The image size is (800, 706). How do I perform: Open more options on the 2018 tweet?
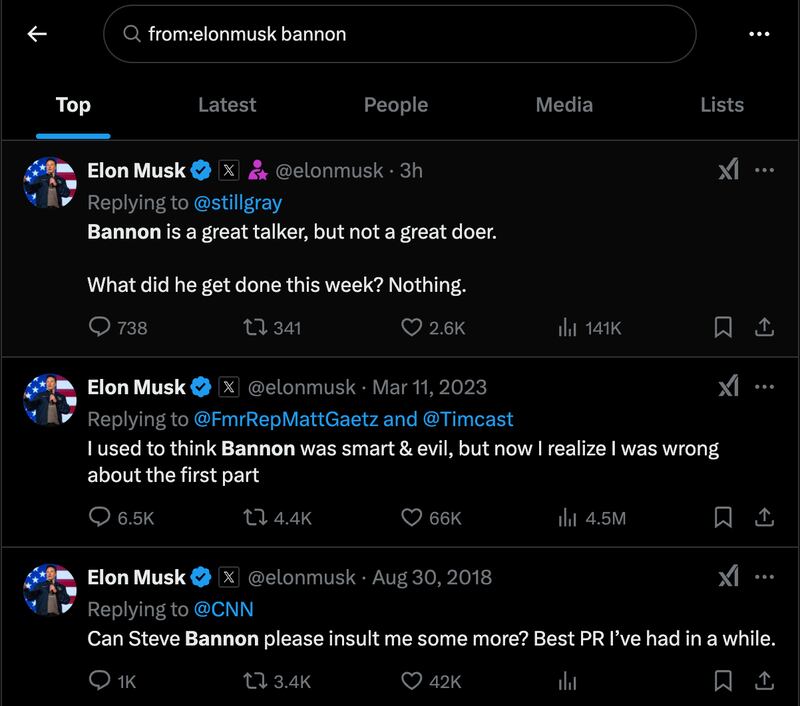pos(764,578)
